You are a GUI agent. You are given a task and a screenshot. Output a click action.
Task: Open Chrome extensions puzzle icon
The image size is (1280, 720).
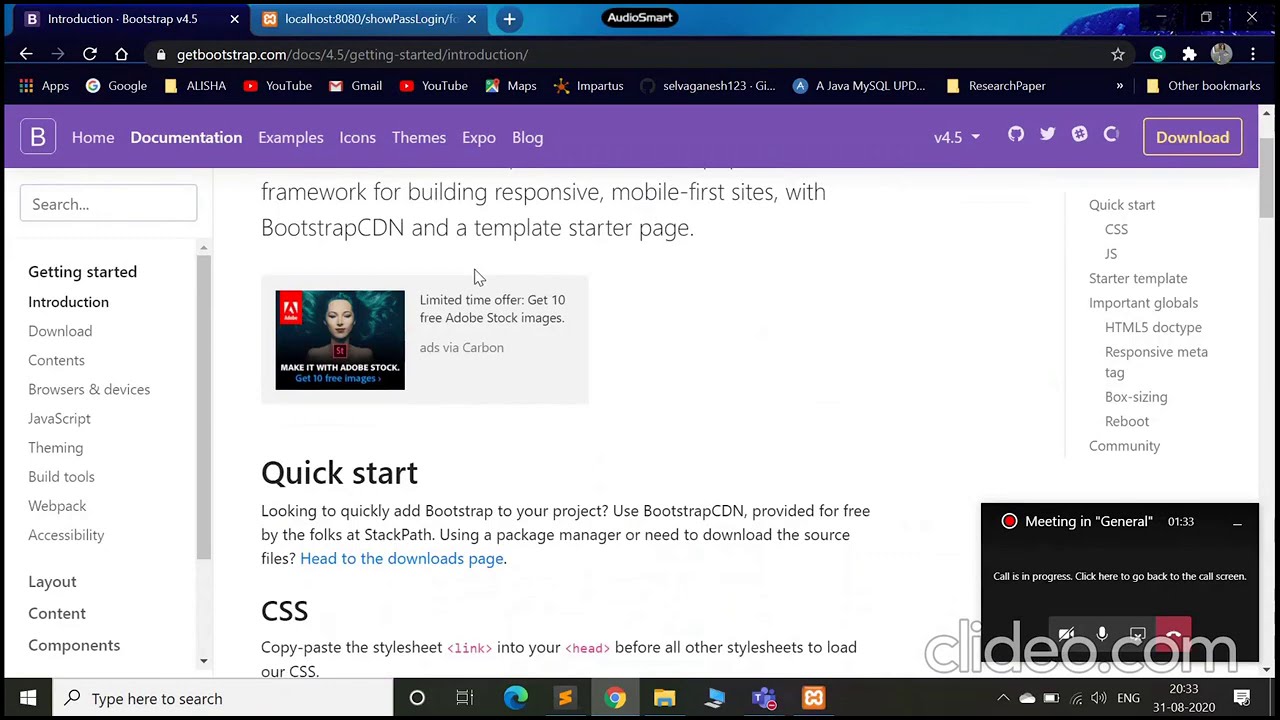pyautogui.click(x=1189, y=54)
